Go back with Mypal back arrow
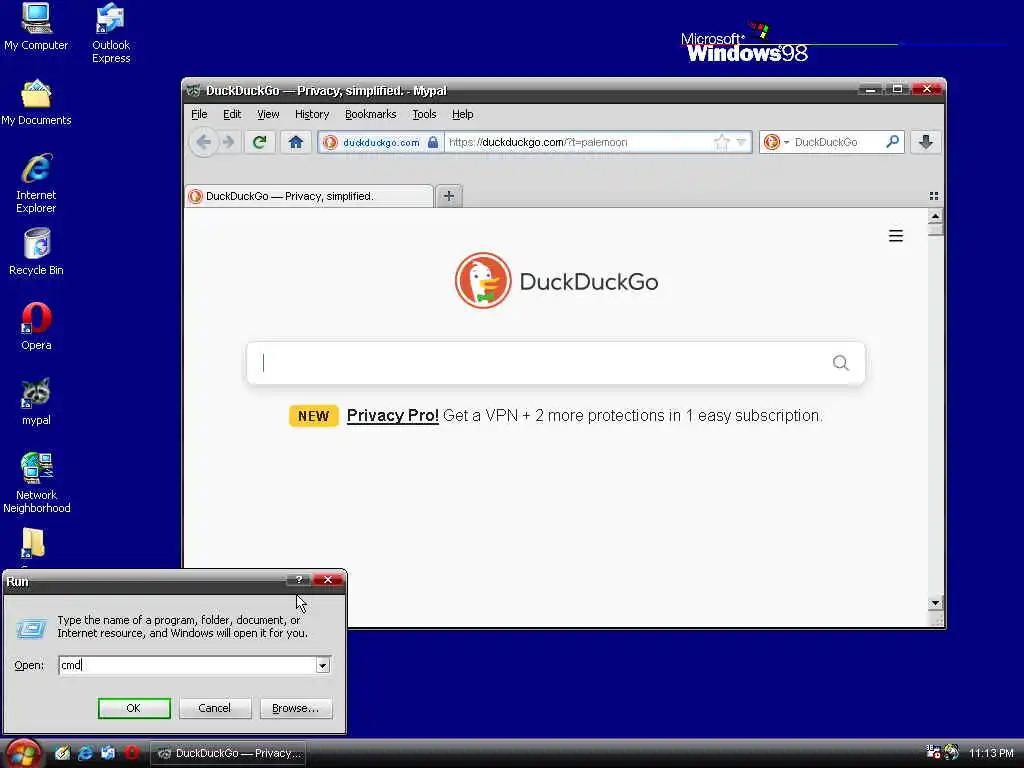This screenshot has height=768, width=1024. pos(204,142)
